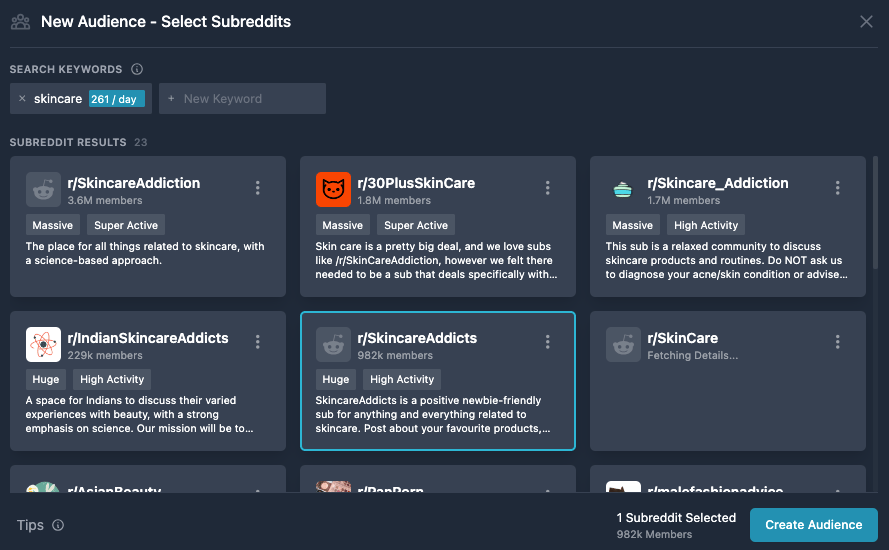Click Huge tag on r/IndianSkincareAddicts
This screenshot has width=889, height=550.
[46, 379]
